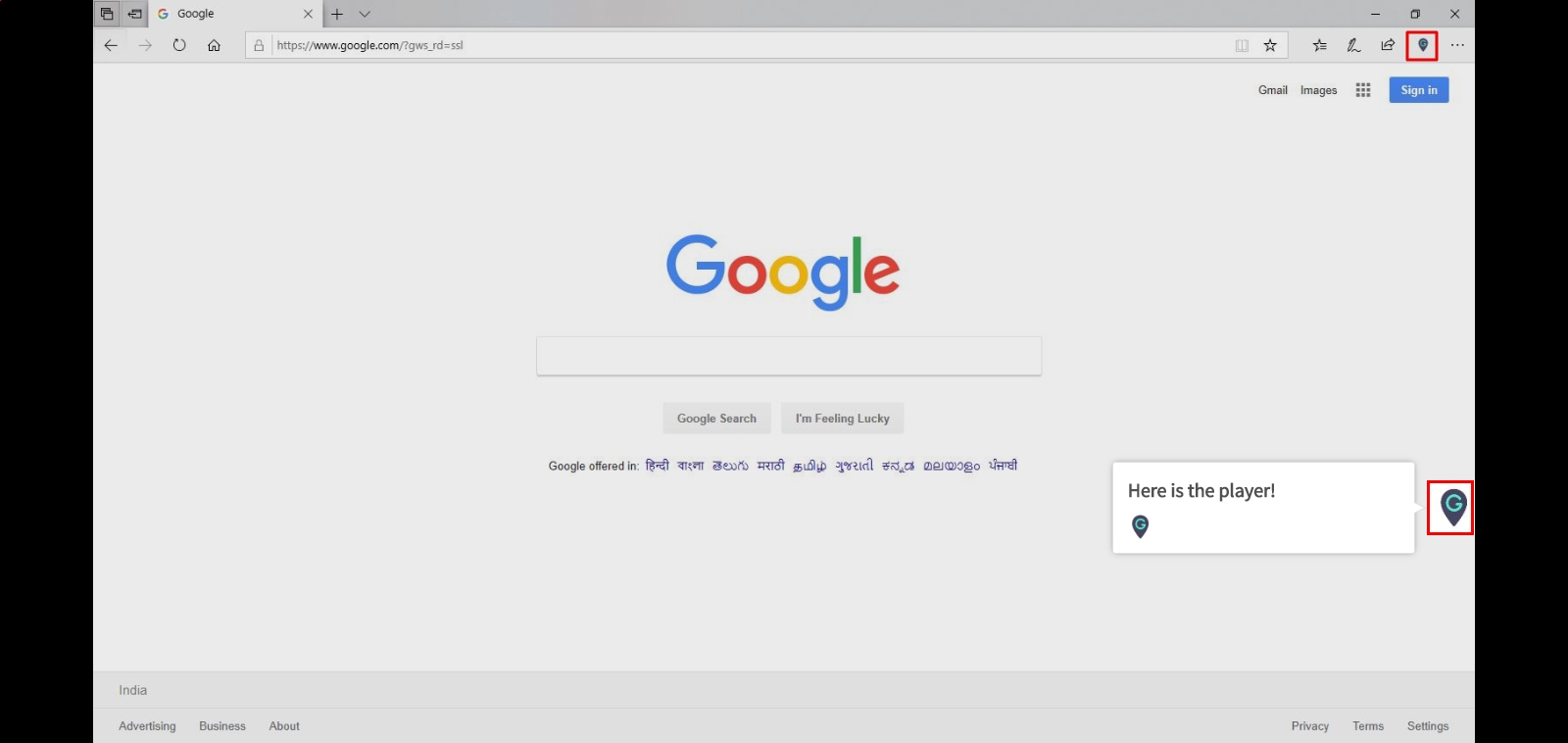Open Gmail link

(x=1273, y=90)
